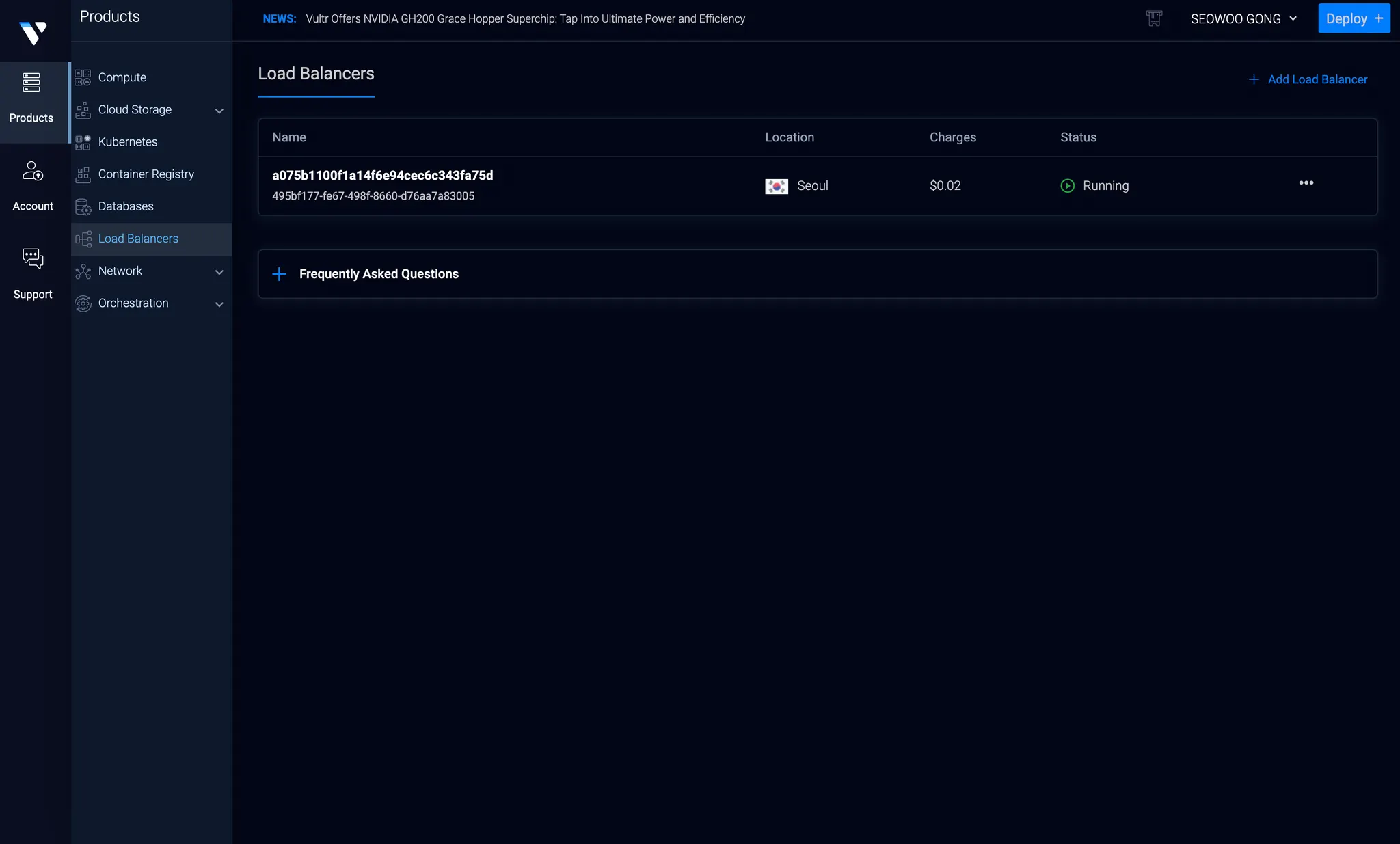Select Load Balancers in the sidebar

138,239
